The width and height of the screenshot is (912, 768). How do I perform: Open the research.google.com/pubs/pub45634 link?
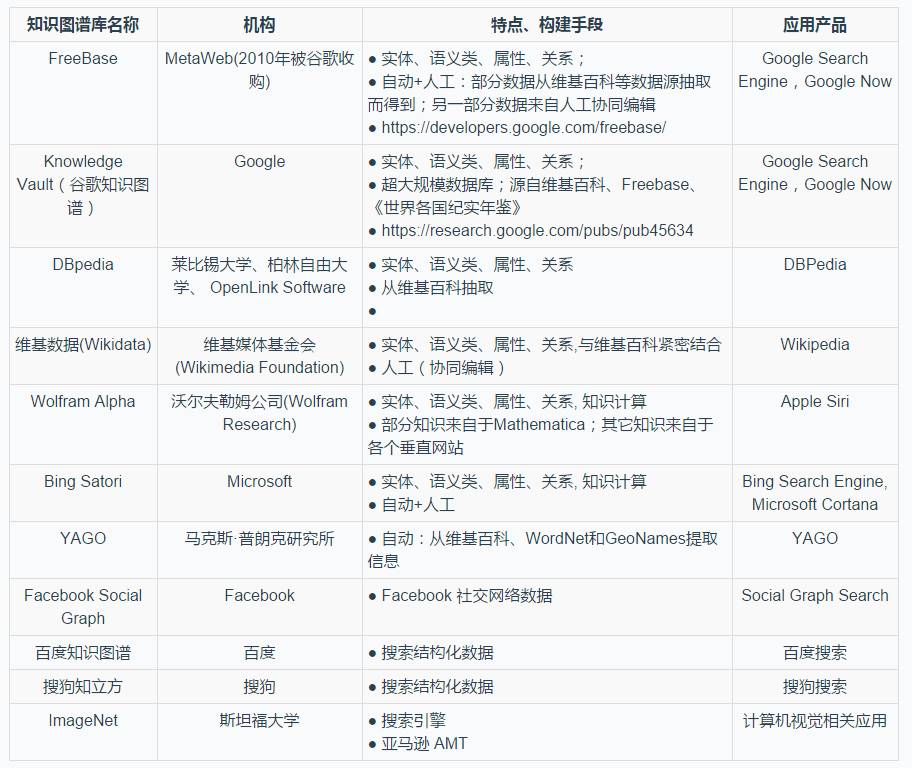(x=537, y=231)
